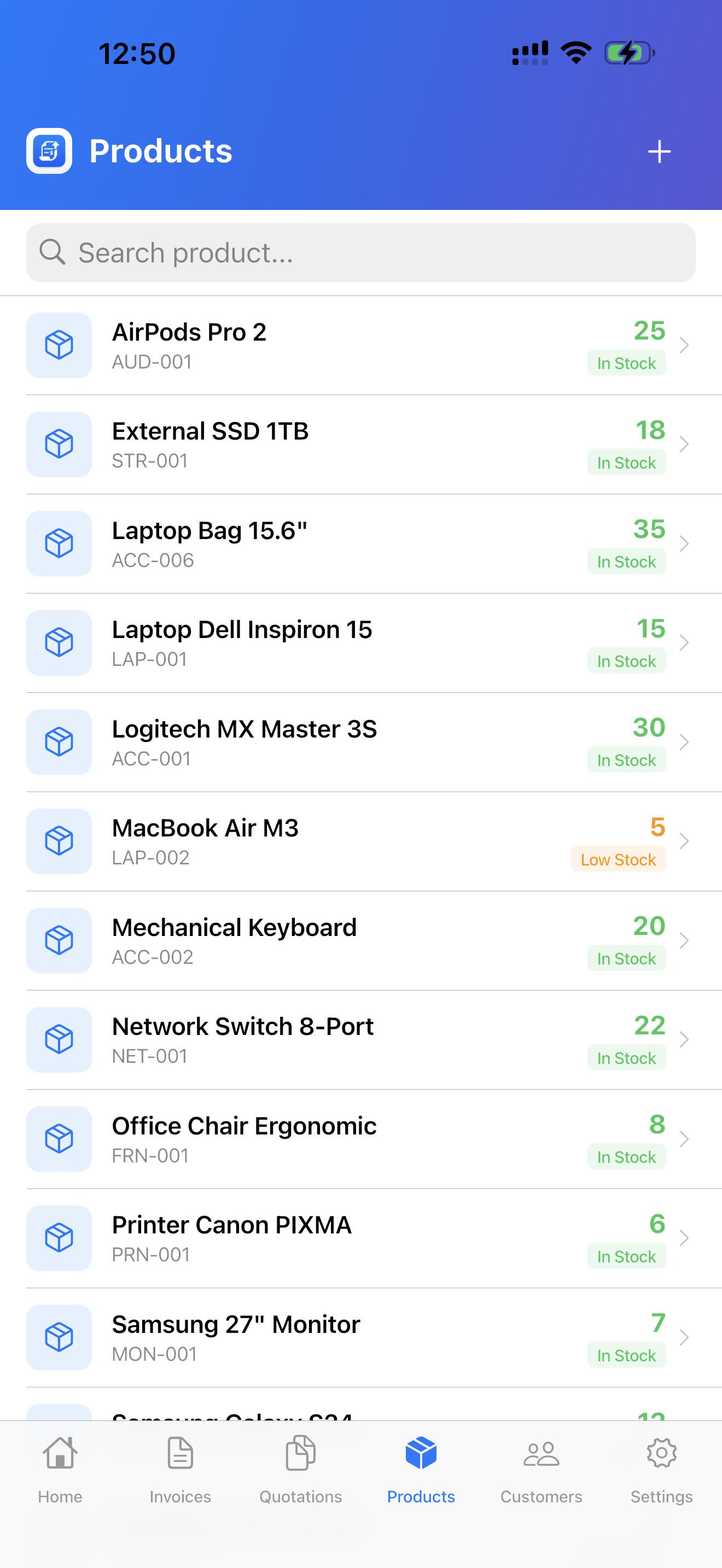Click the search magnifier icon
The height and width of the screenshot is (1568, 722).
tap(53, 252)
